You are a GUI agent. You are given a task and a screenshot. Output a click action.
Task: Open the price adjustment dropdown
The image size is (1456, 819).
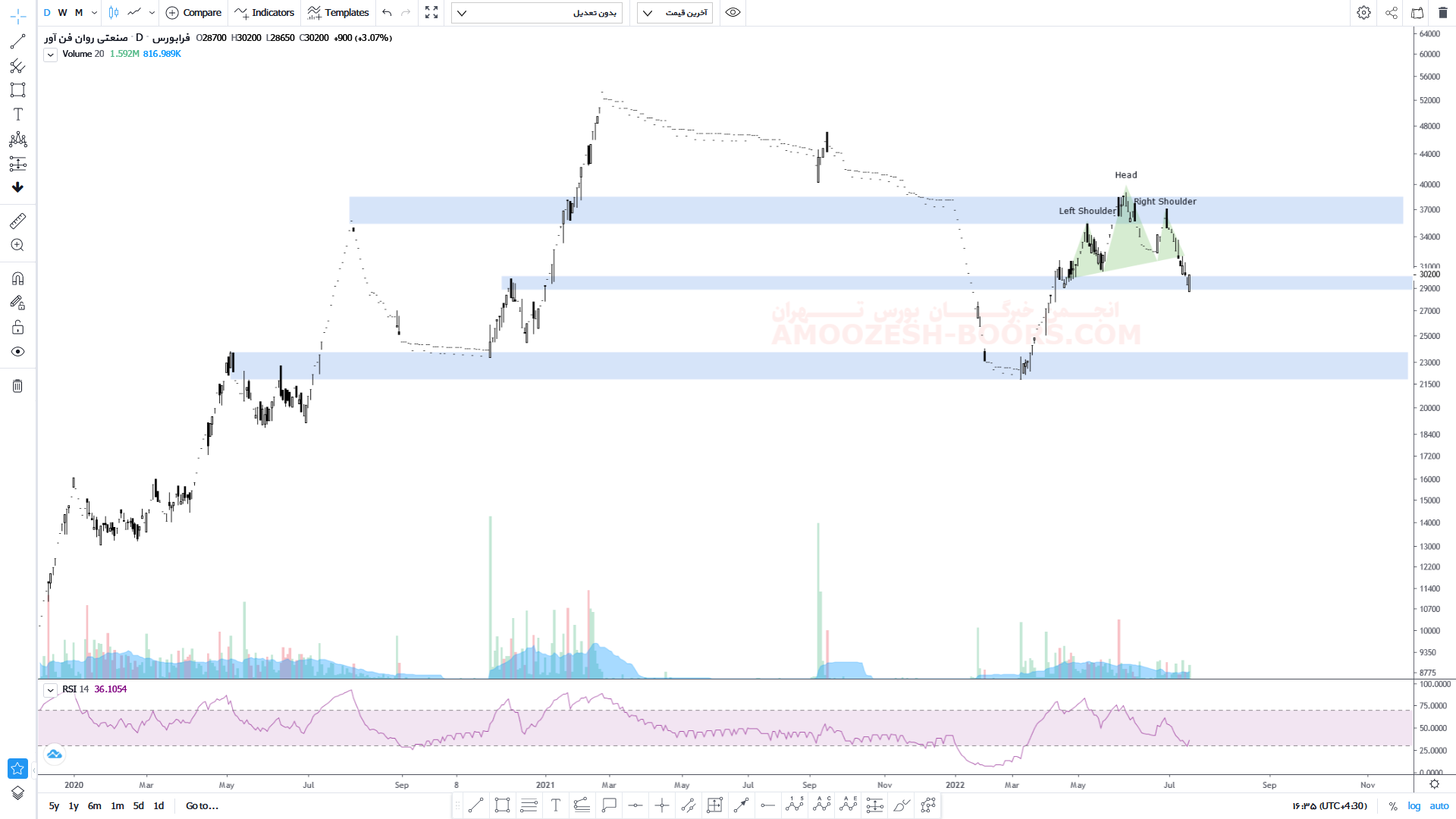(536, 12)
